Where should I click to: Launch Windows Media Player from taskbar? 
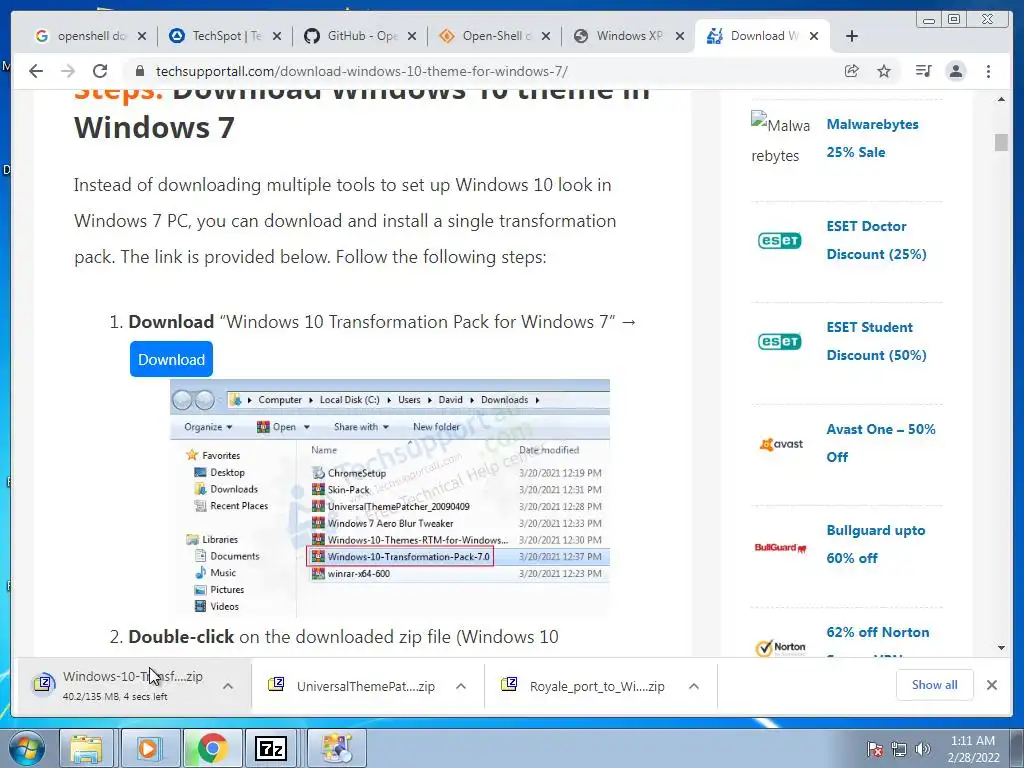(149, 748)
